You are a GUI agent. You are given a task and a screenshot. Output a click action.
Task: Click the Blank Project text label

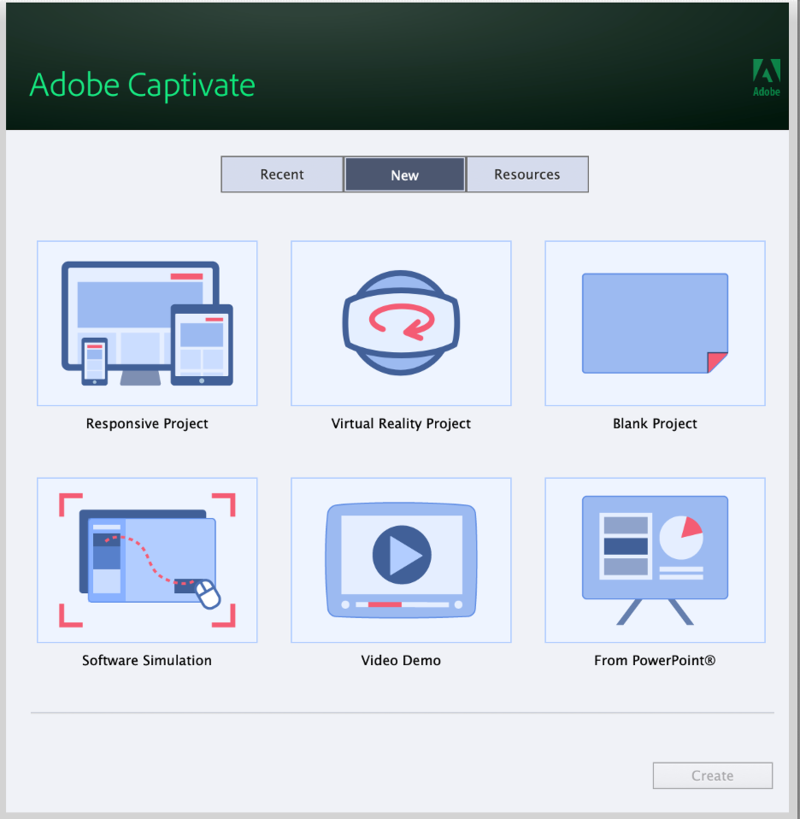coord(655,424)
